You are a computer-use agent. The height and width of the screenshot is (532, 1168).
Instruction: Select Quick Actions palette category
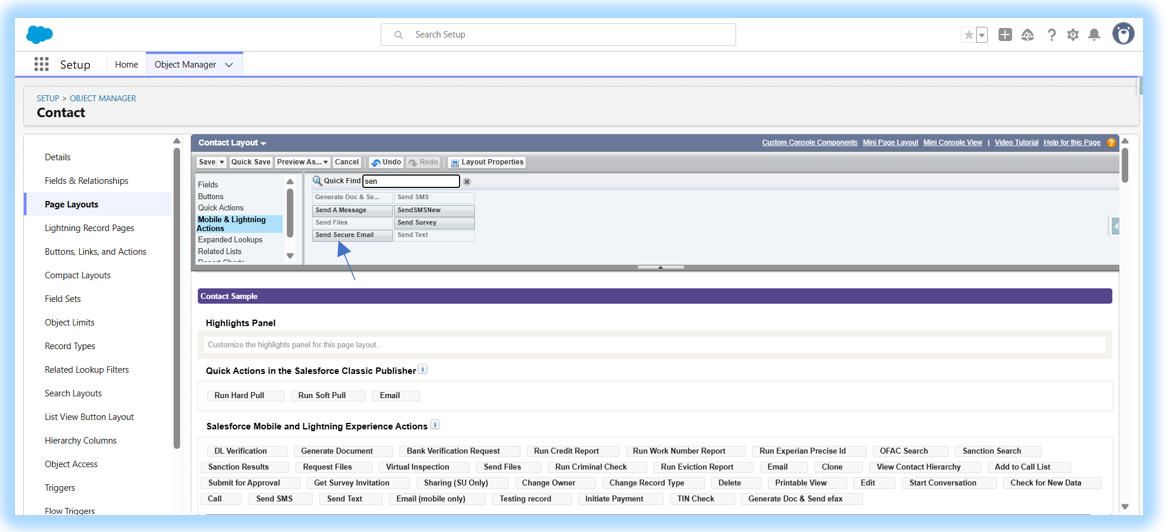point(220,208)
